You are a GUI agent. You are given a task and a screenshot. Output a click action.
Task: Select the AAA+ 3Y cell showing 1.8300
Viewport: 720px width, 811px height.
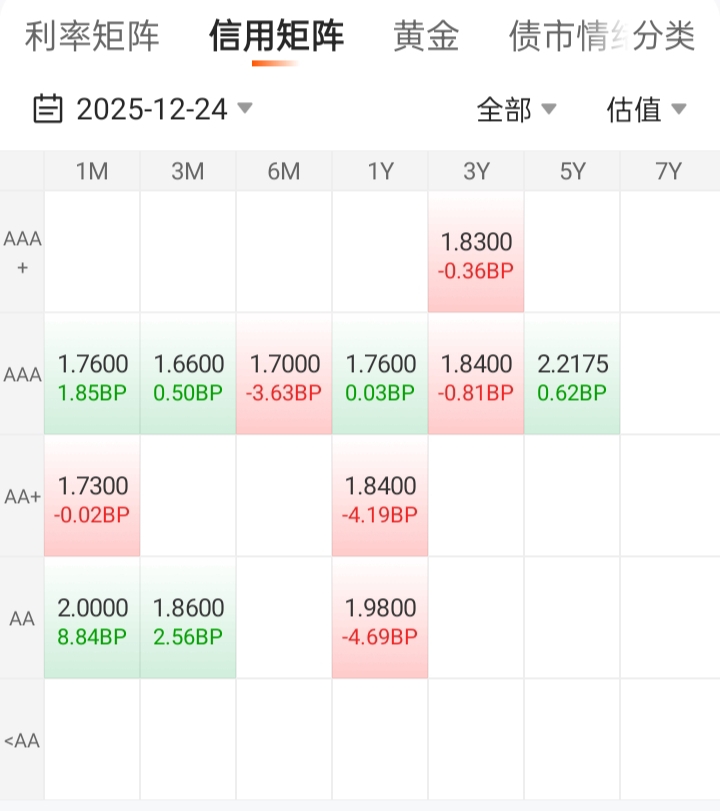(476, 254)
